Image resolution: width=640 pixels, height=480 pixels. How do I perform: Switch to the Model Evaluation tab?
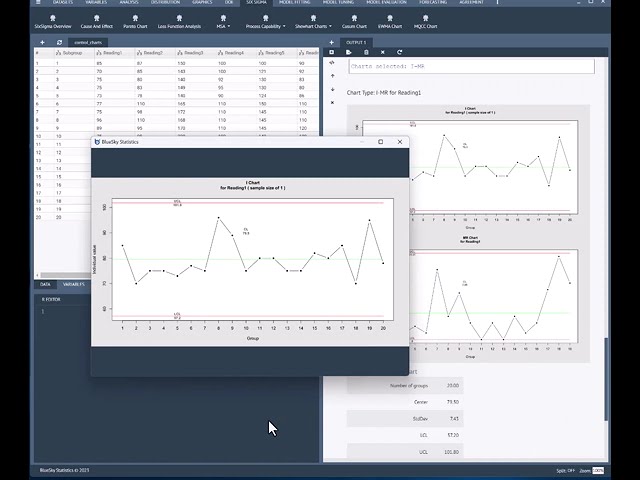(x=387, y=2)
